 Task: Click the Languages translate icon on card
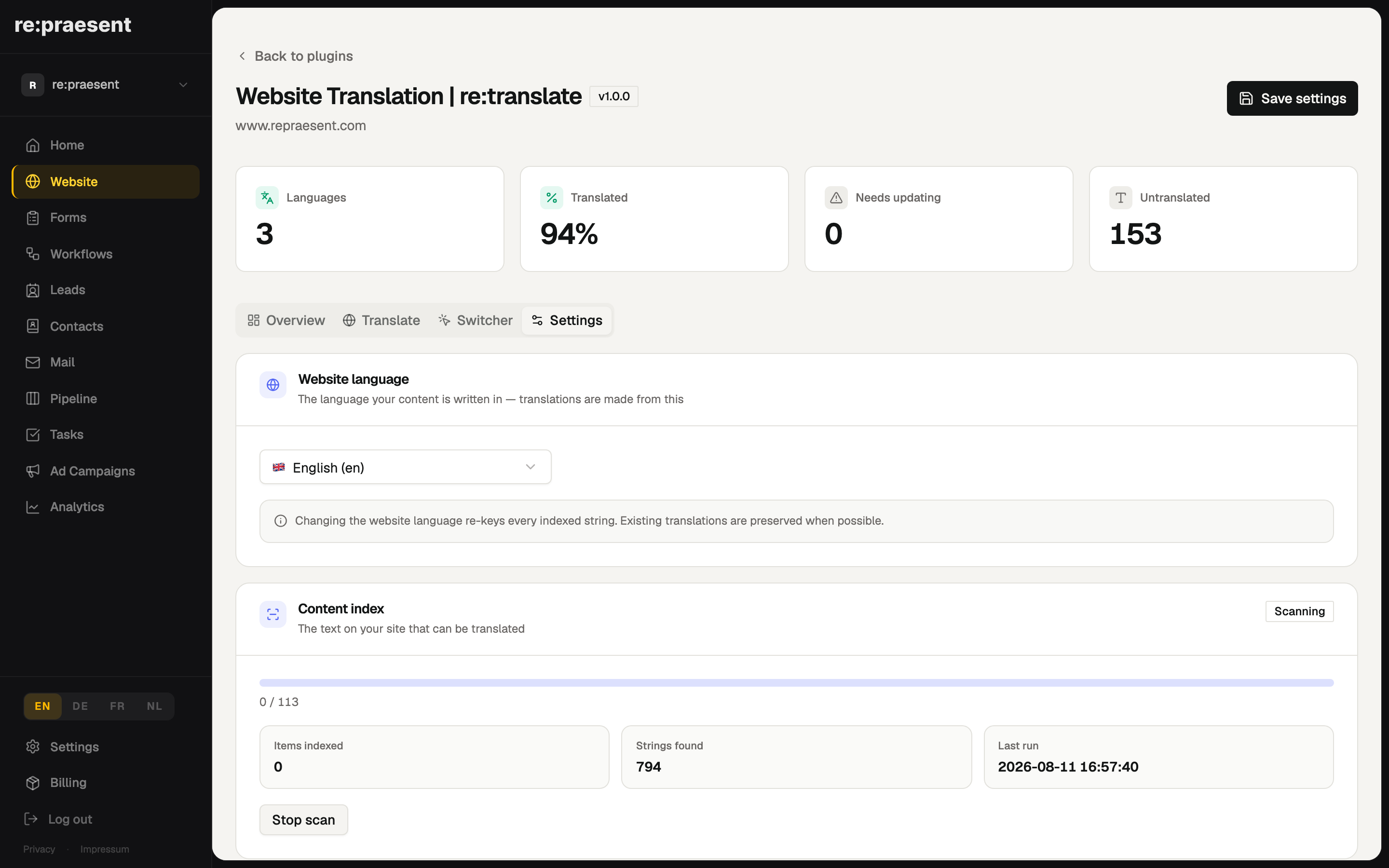pos(267,198)
